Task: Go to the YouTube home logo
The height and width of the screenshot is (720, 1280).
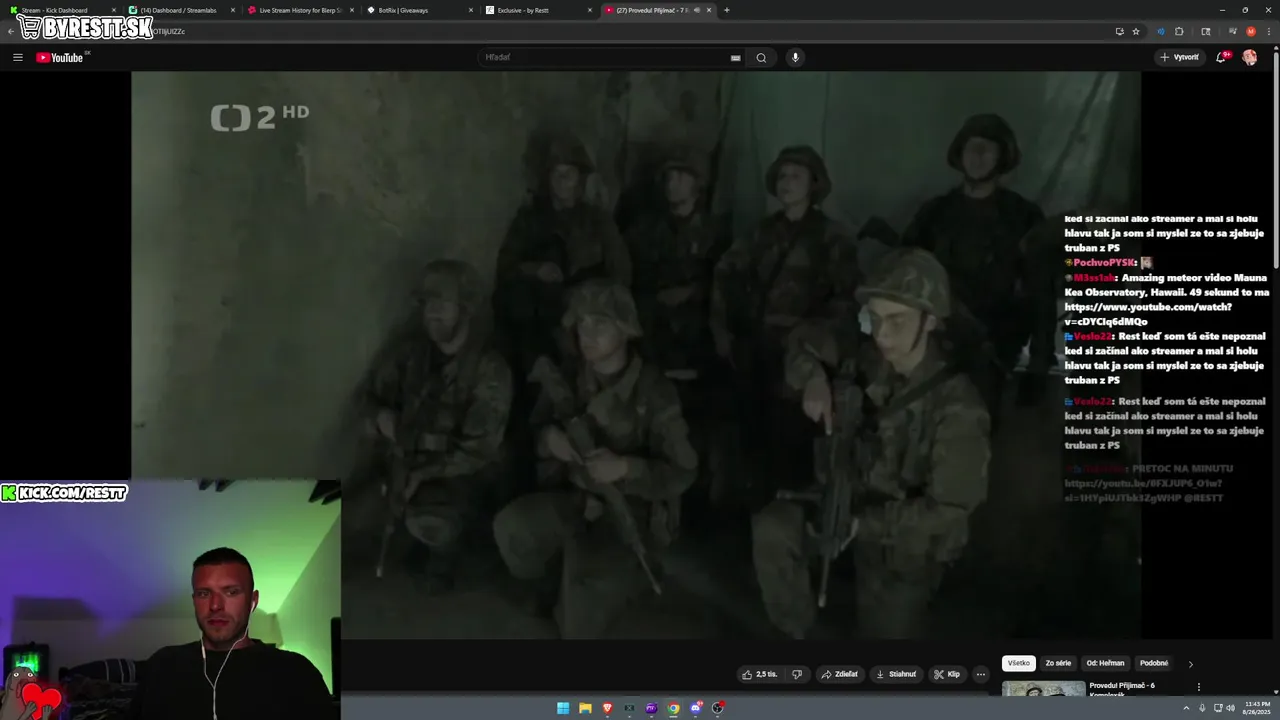Action: [x=60, y=57]
